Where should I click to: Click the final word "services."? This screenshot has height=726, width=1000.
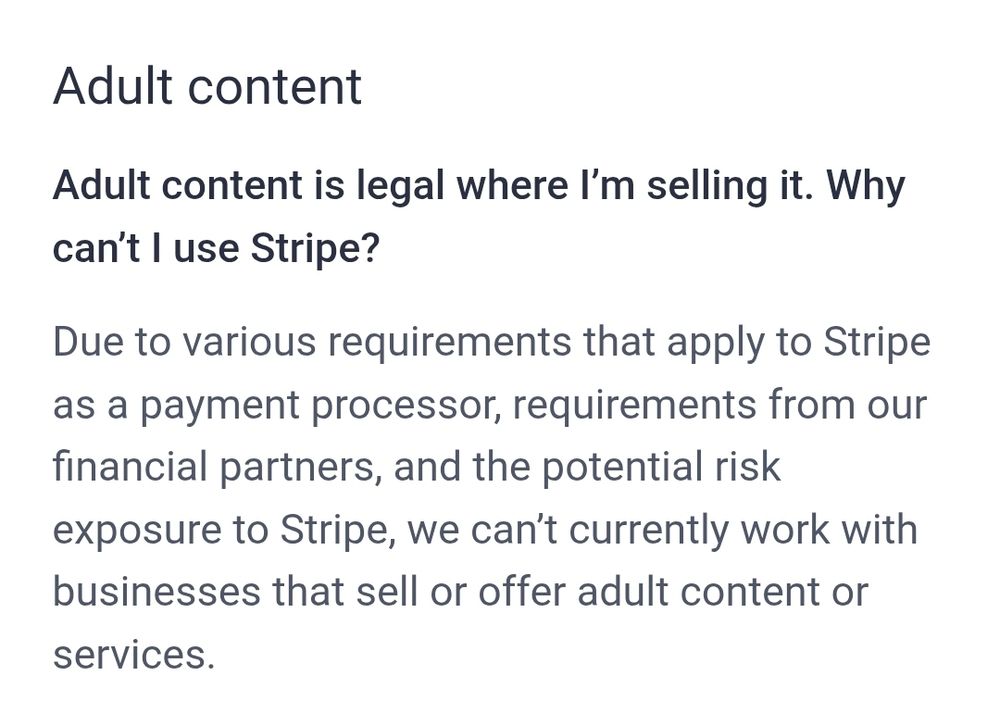click(x=134, y=655)
